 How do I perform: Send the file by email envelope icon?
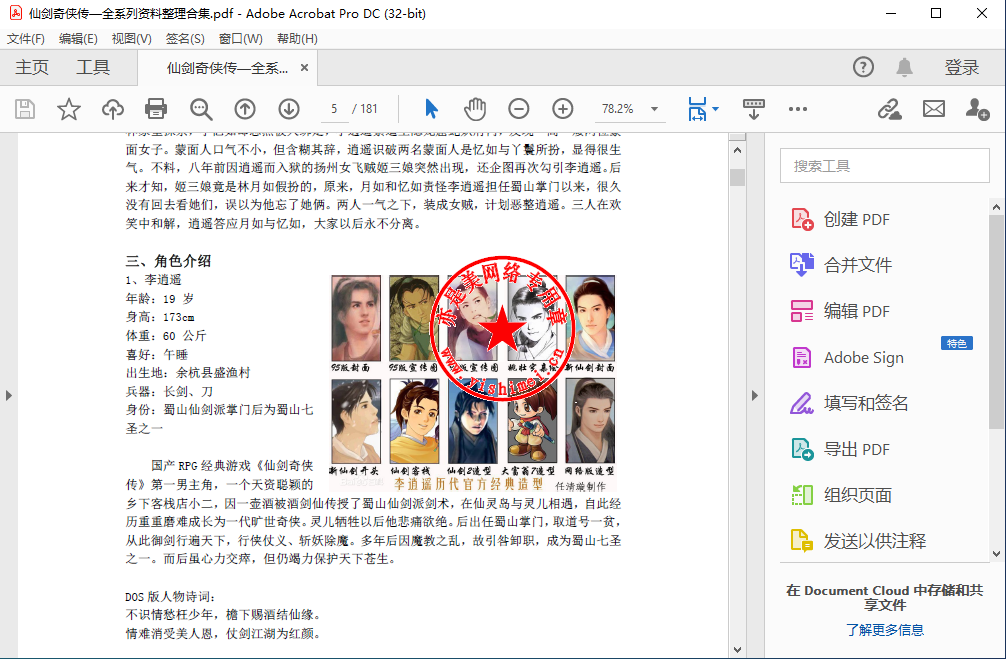[x=934, y=109]
